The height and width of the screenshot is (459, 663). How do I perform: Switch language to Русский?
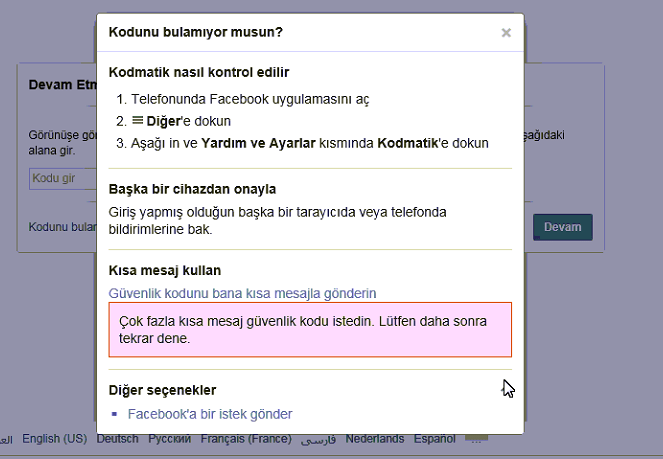170,439
